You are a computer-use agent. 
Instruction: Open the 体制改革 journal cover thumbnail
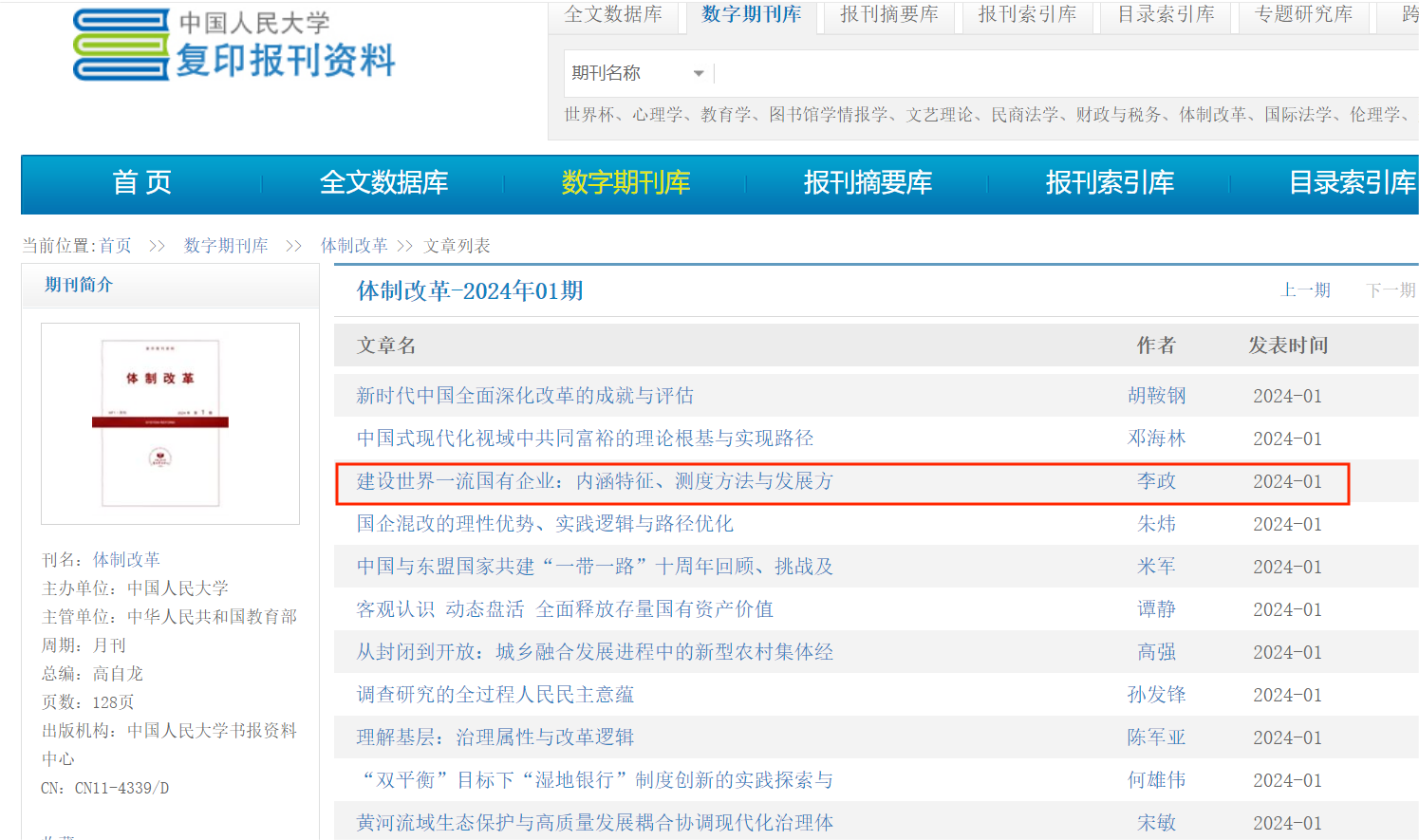170,423
